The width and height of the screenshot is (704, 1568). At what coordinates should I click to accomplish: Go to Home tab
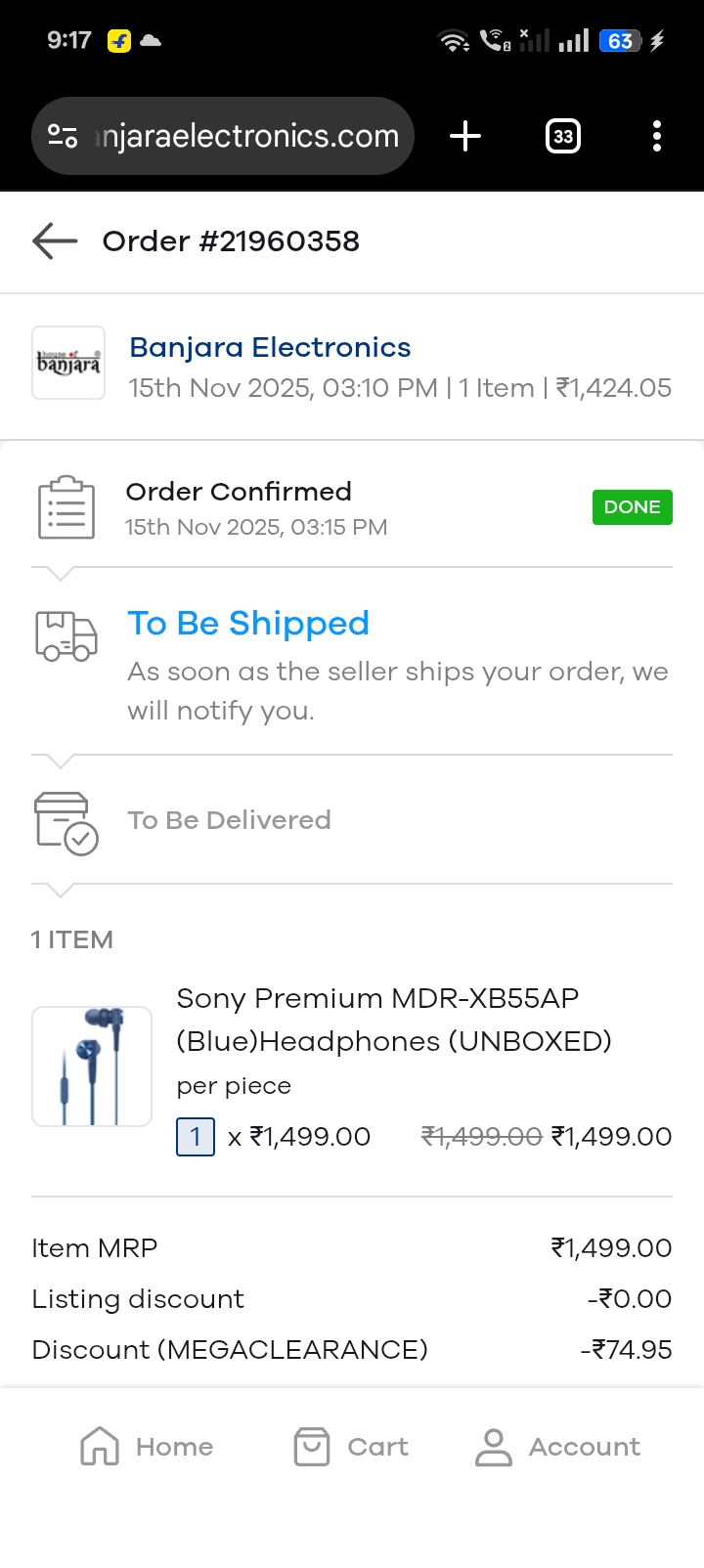pos(147,1447)
